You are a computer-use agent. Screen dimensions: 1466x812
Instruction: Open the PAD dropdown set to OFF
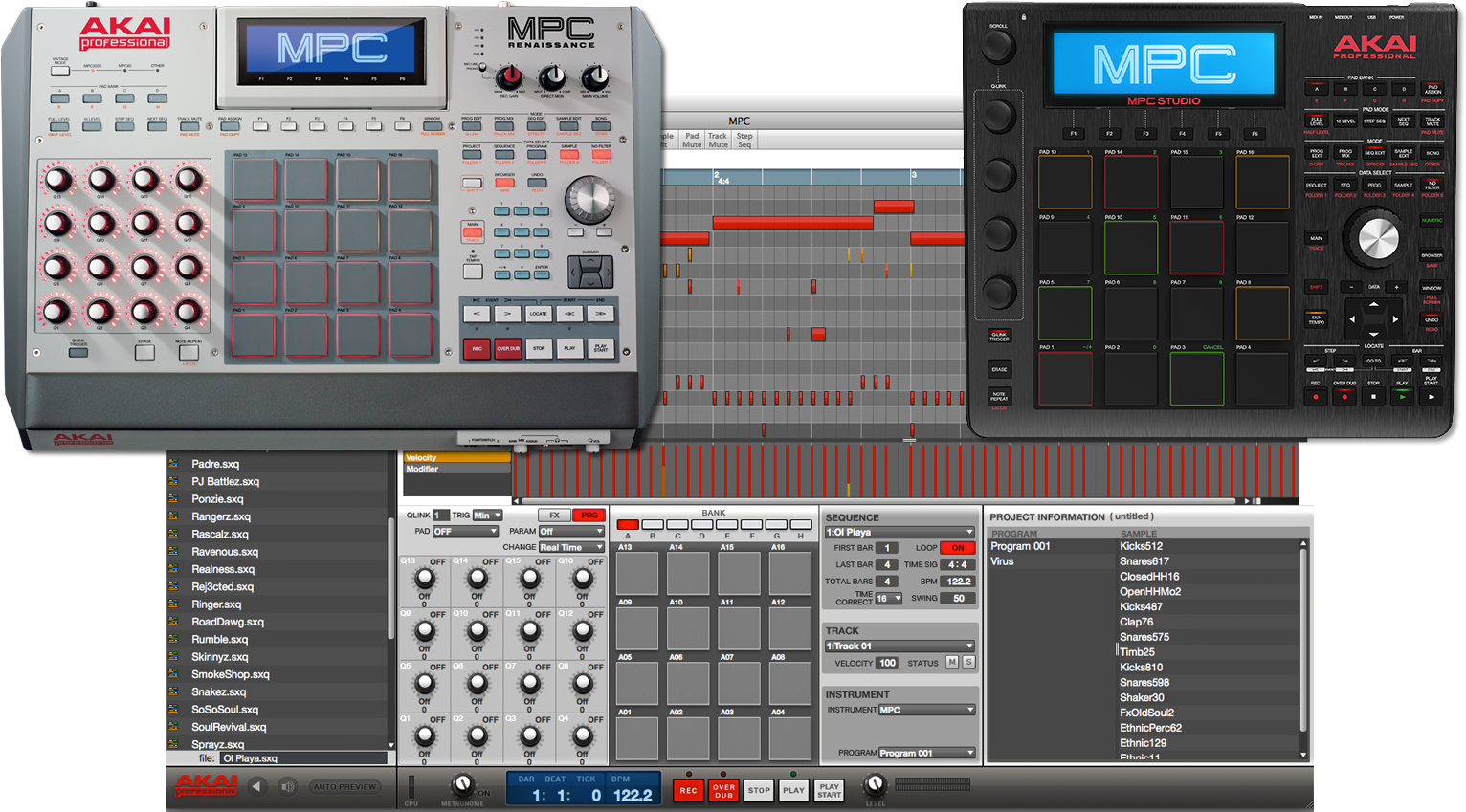[465, 531]
